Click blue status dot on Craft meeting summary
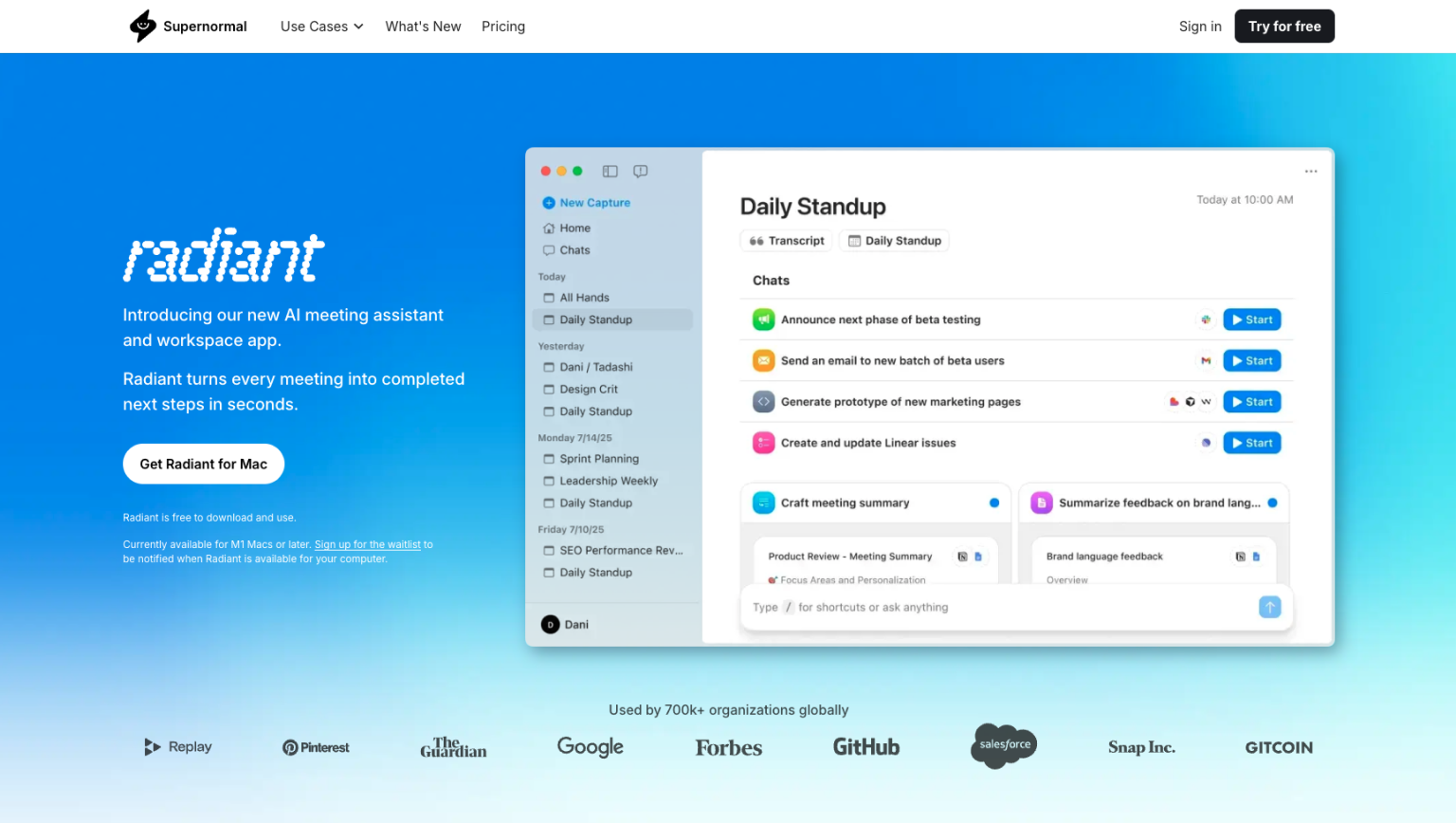The height and width of the screenshot is (823, 1456). [994, 503]
